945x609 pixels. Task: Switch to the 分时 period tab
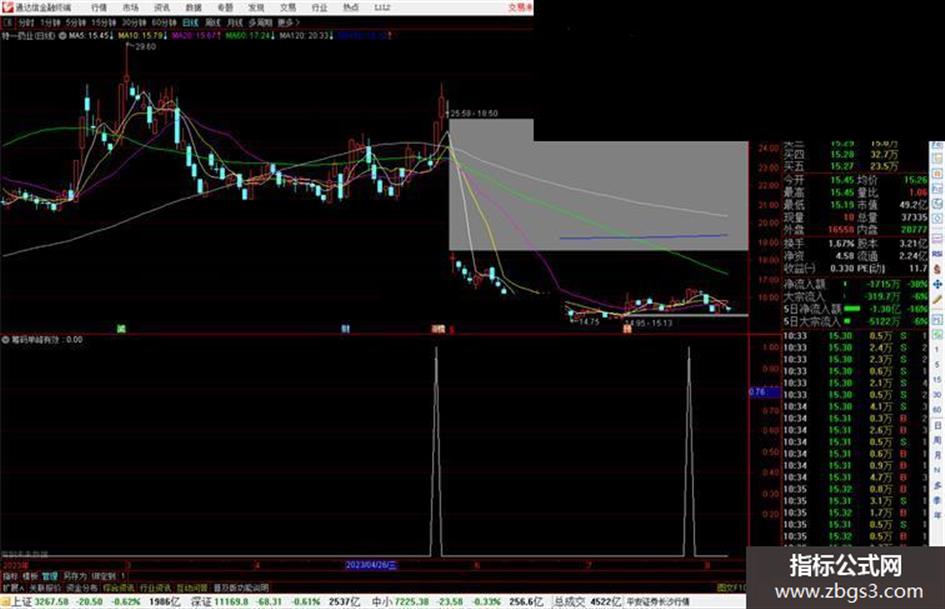tap(25, 22)
